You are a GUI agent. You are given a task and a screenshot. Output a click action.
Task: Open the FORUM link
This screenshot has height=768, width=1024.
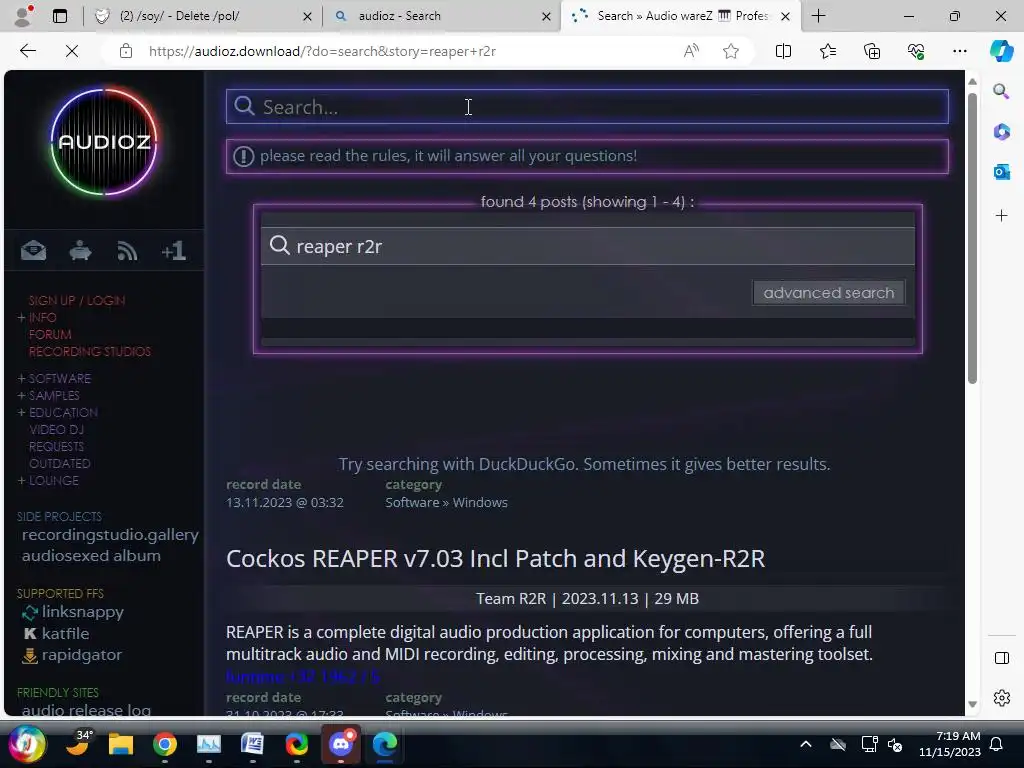tap(50, 334)
